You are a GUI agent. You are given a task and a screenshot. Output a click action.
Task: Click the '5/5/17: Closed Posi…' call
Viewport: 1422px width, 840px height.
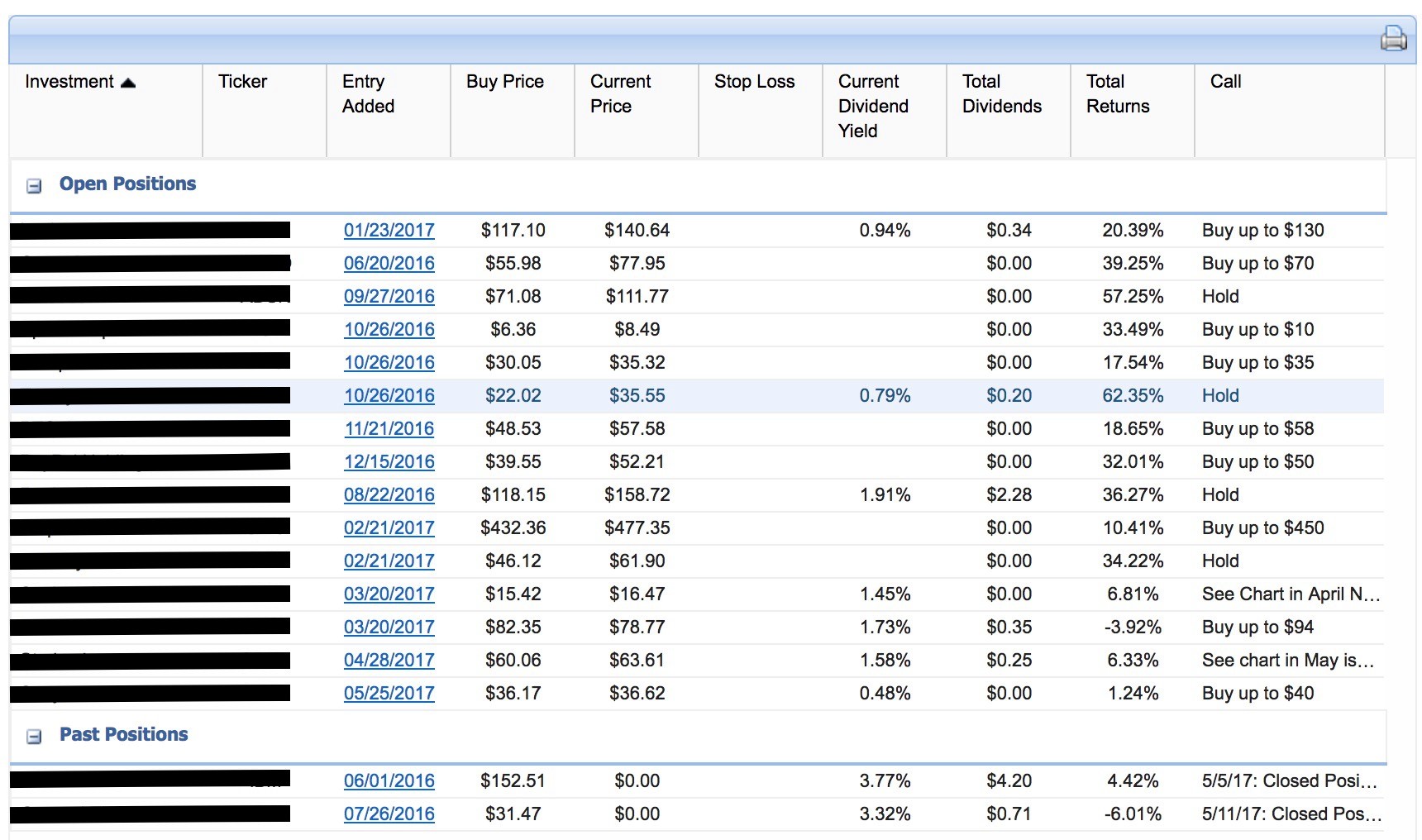[x=1290, y=781]
